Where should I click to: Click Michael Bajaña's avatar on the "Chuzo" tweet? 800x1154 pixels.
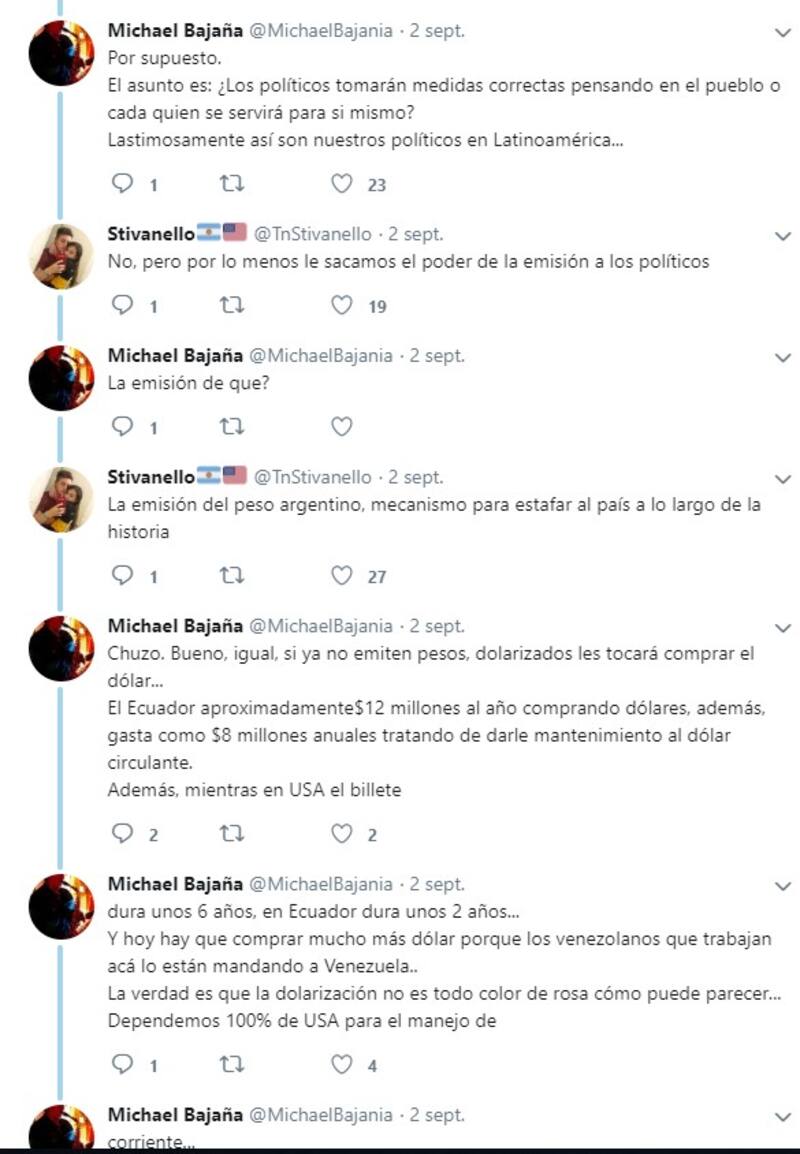point(62,649)
